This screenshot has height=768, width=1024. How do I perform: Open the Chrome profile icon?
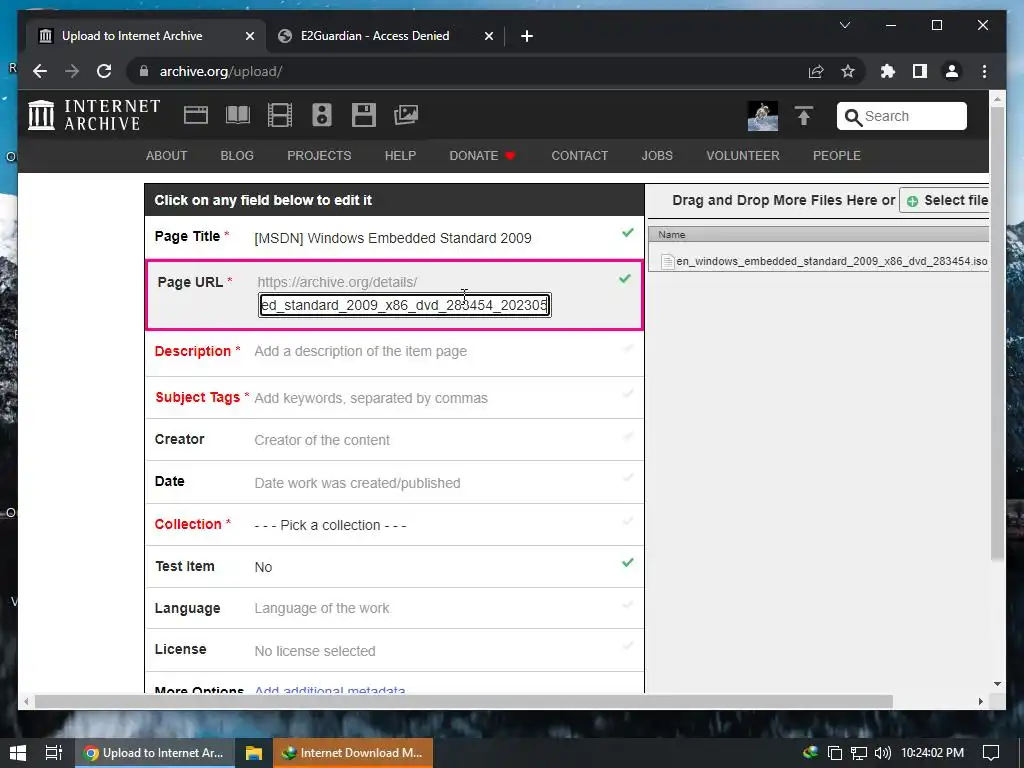point(952,71)
